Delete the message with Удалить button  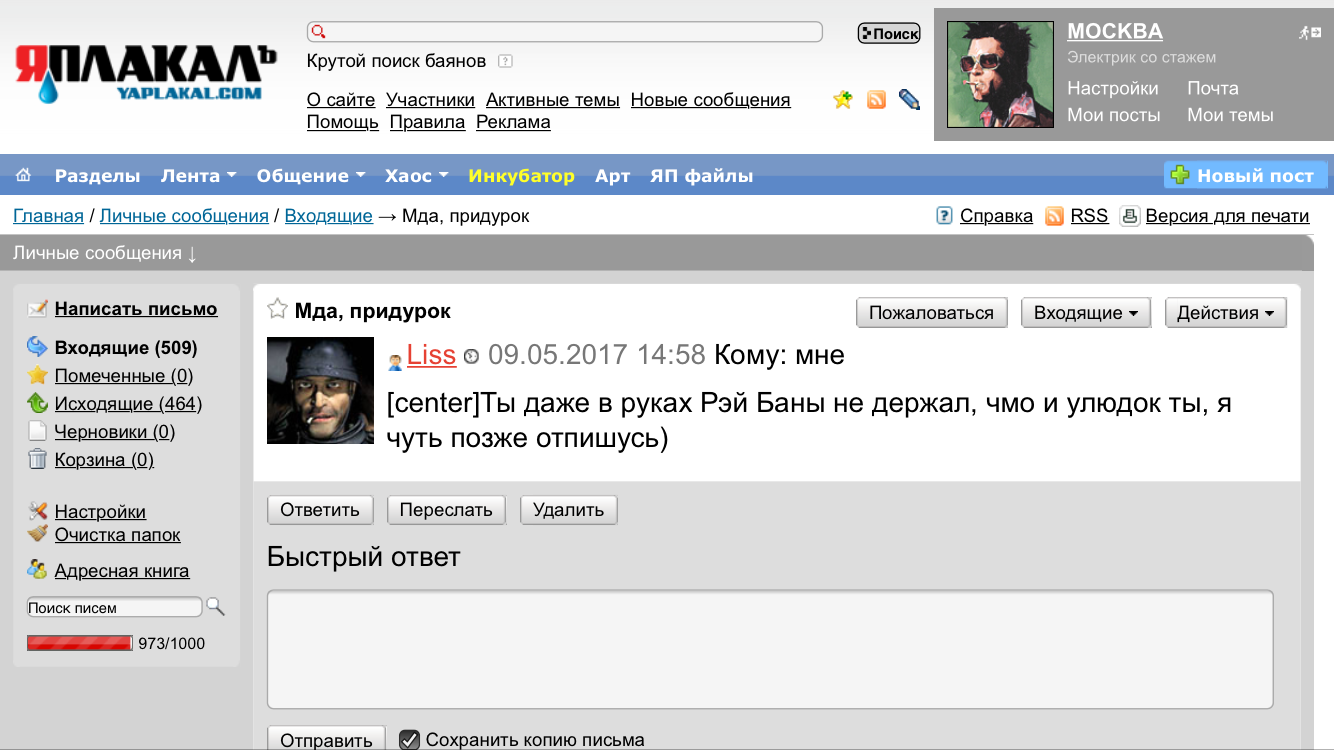tap(569, 510)
